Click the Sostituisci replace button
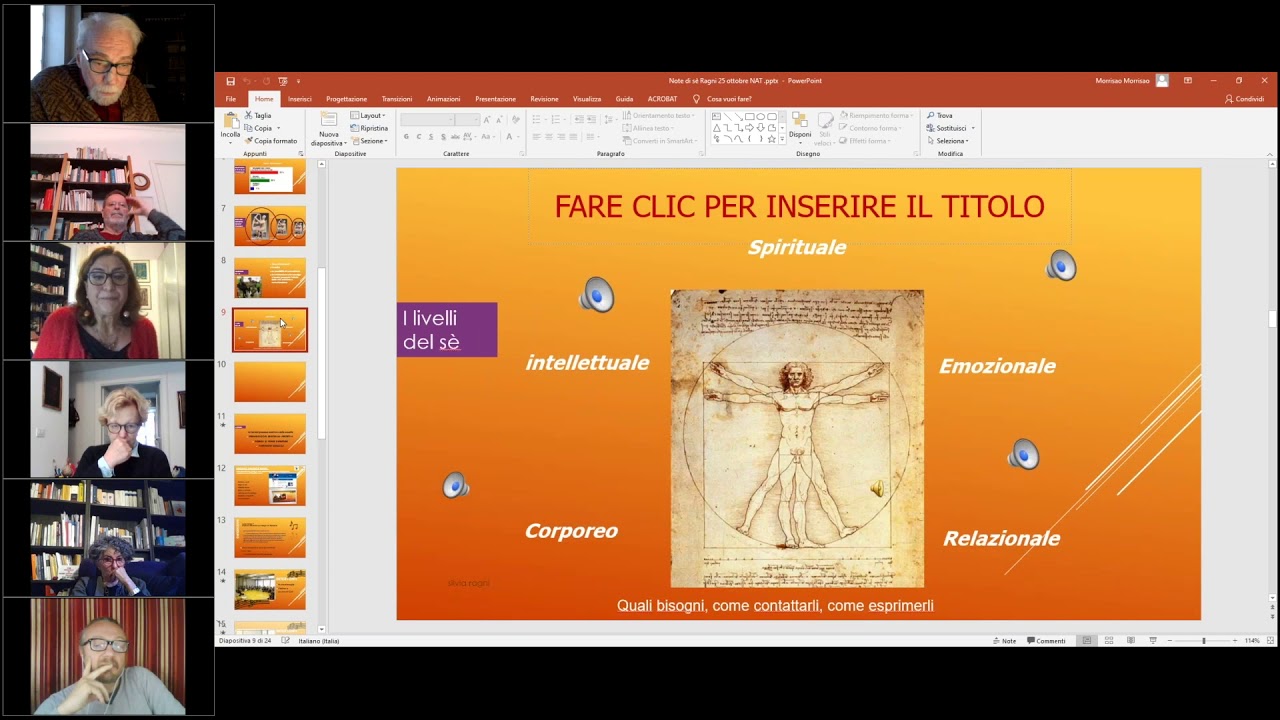 [x=946, y=128]
